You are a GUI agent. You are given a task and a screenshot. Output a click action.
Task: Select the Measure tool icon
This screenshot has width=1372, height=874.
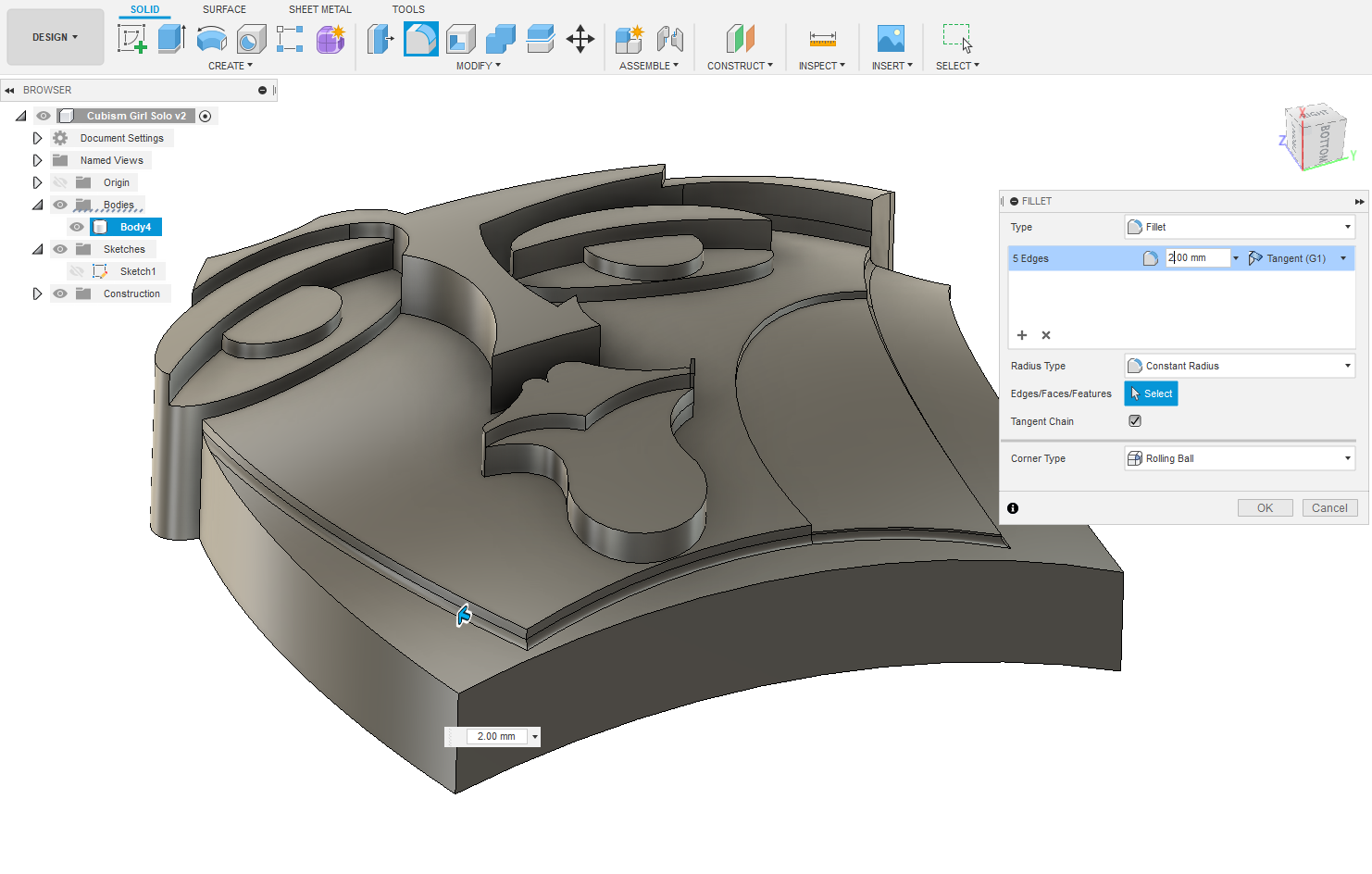coord(822,39)
